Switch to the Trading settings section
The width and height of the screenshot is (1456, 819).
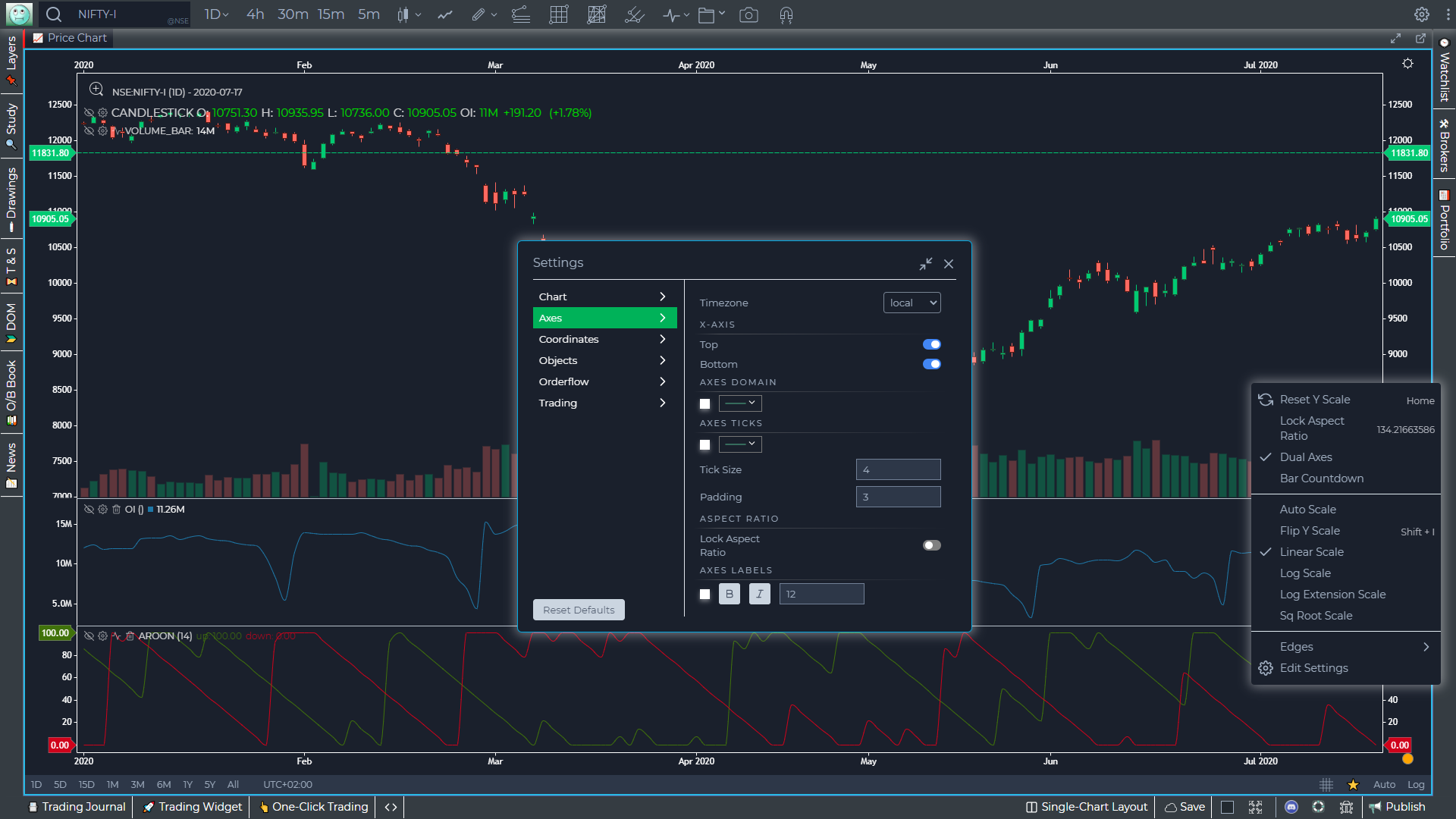(557, 403)
